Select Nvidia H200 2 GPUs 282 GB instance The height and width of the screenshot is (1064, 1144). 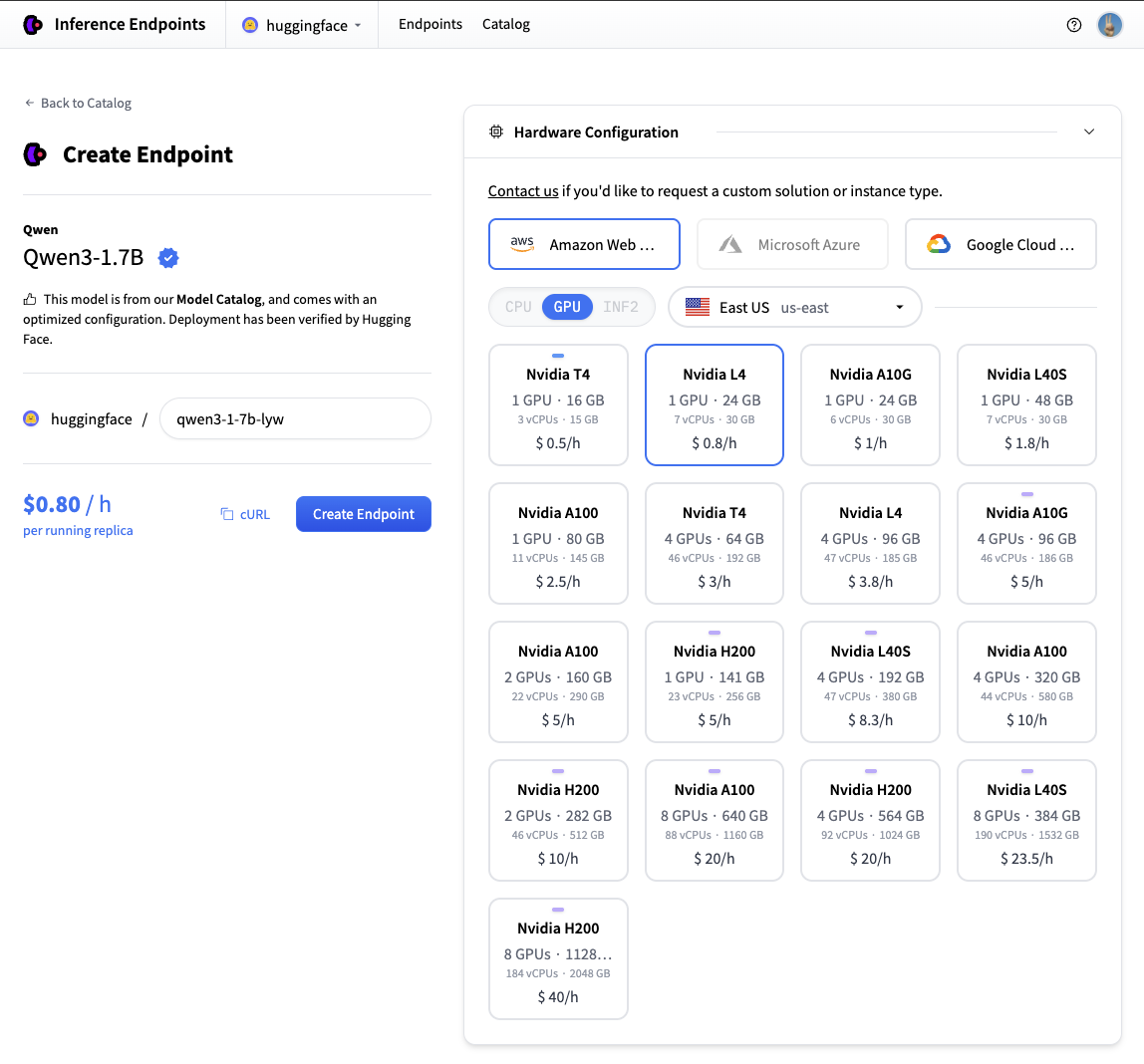point(558,821)
